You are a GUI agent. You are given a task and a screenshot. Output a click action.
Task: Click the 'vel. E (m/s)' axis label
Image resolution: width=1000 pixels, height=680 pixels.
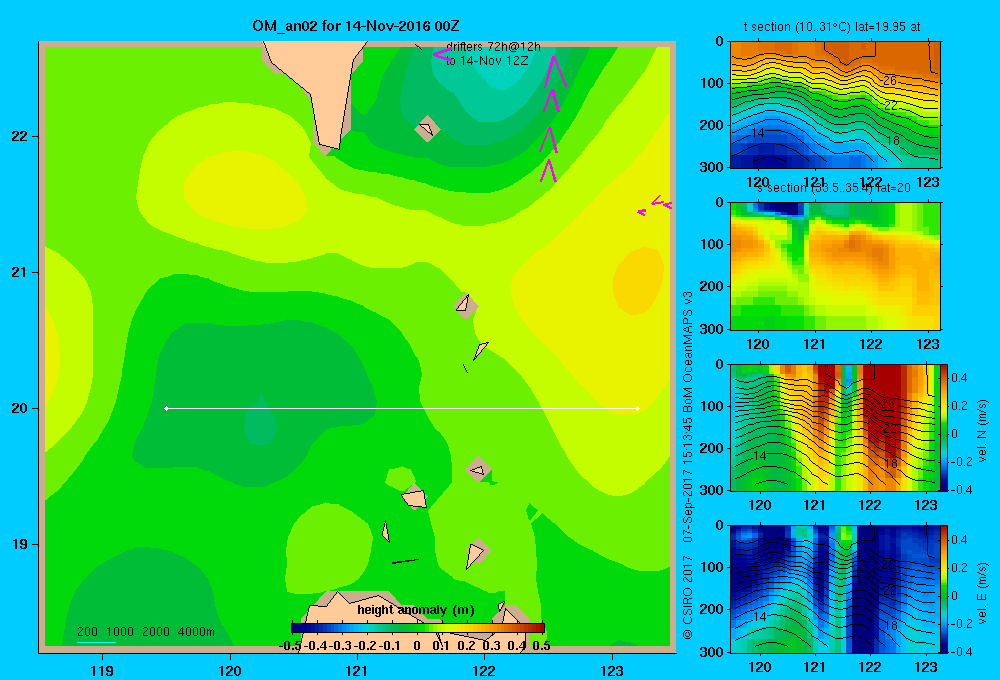pos(982,592)
